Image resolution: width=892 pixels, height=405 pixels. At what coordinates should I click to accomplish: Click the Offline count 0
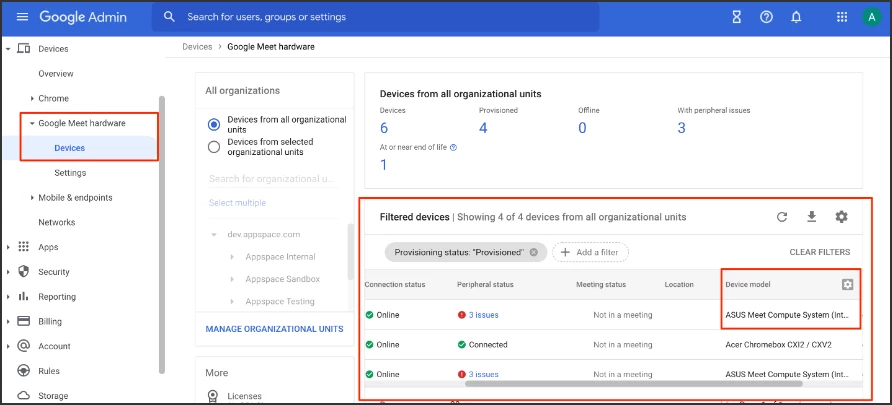coord(582,128)
